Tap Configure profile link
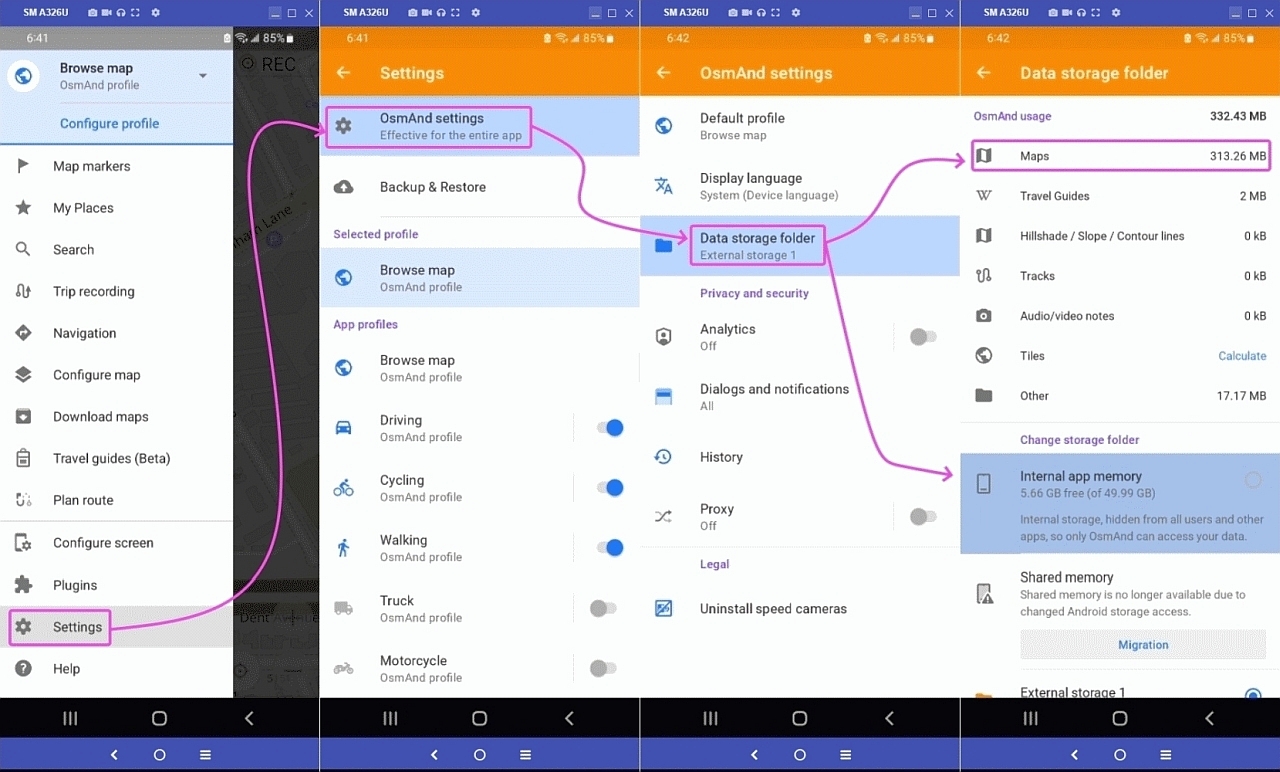Image resolution: width=1280 pixels, height=772 pixels. point(110,124)
